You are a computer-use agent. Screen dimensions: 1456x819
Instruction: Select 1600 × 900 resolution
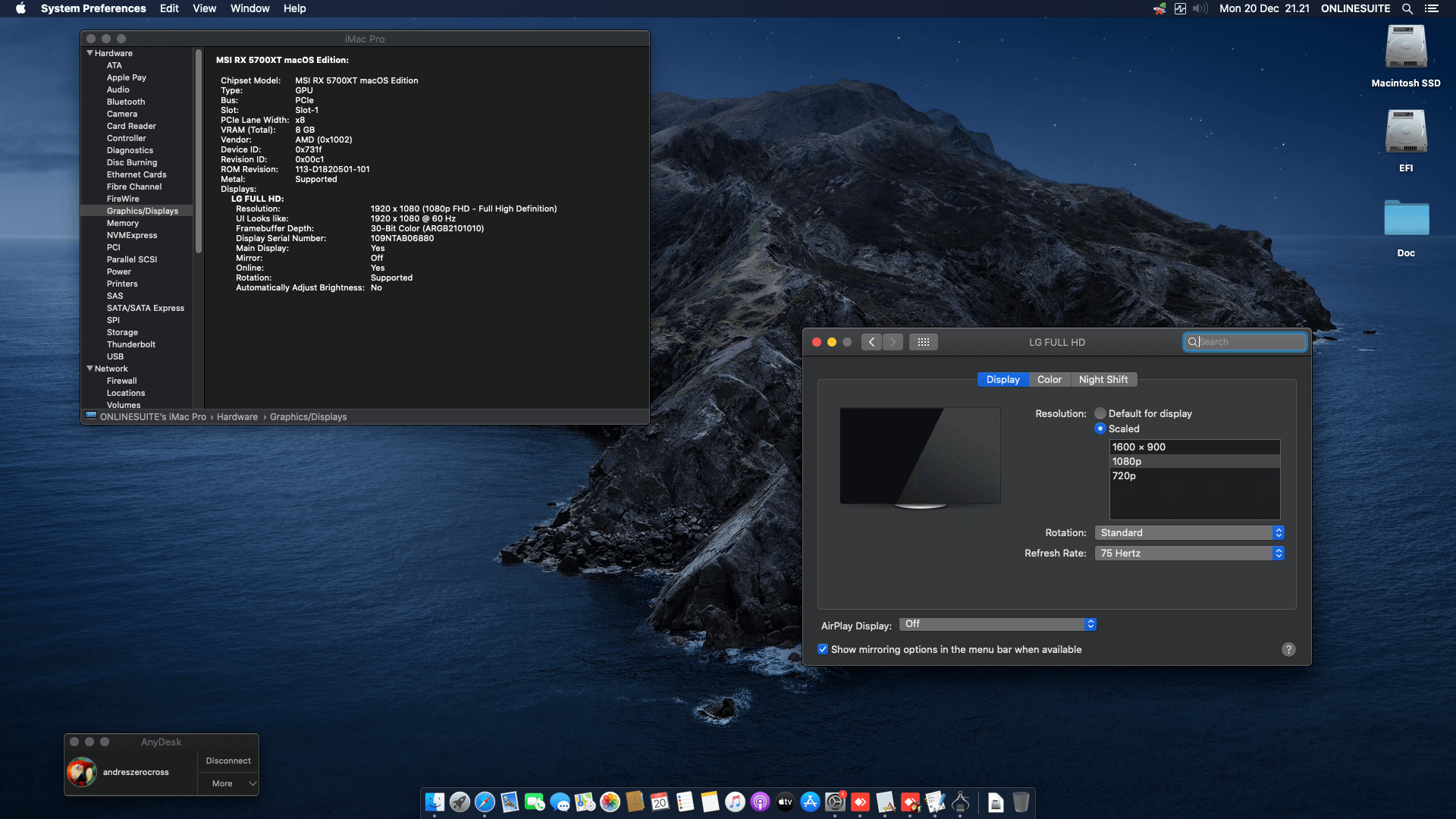1194,447
